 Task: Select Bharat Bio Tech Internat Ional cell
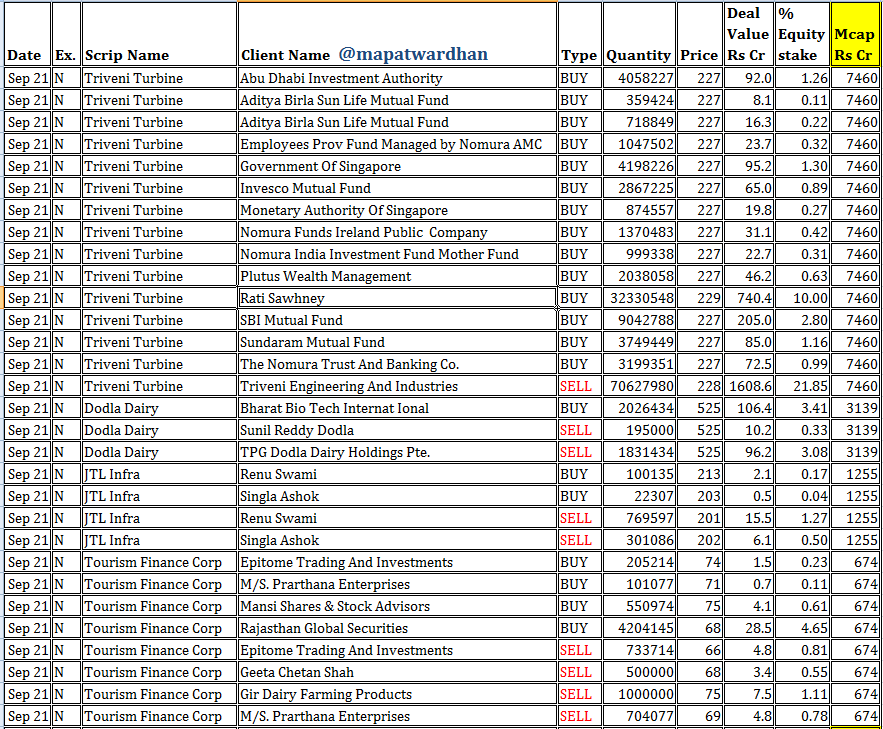(x=398, y=408)
